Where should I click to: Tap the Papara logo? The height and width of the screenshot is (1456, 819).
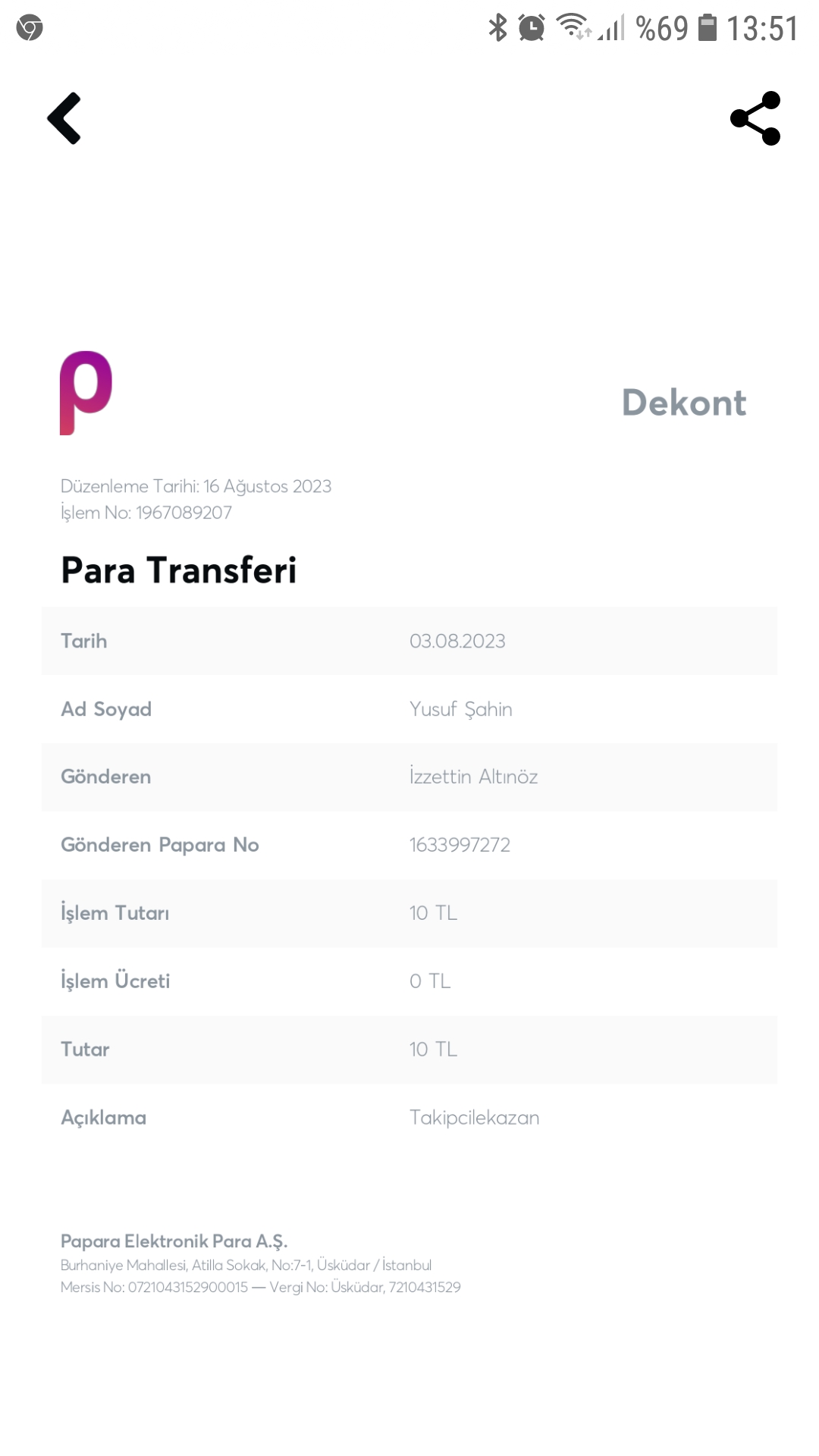point(86,393)
